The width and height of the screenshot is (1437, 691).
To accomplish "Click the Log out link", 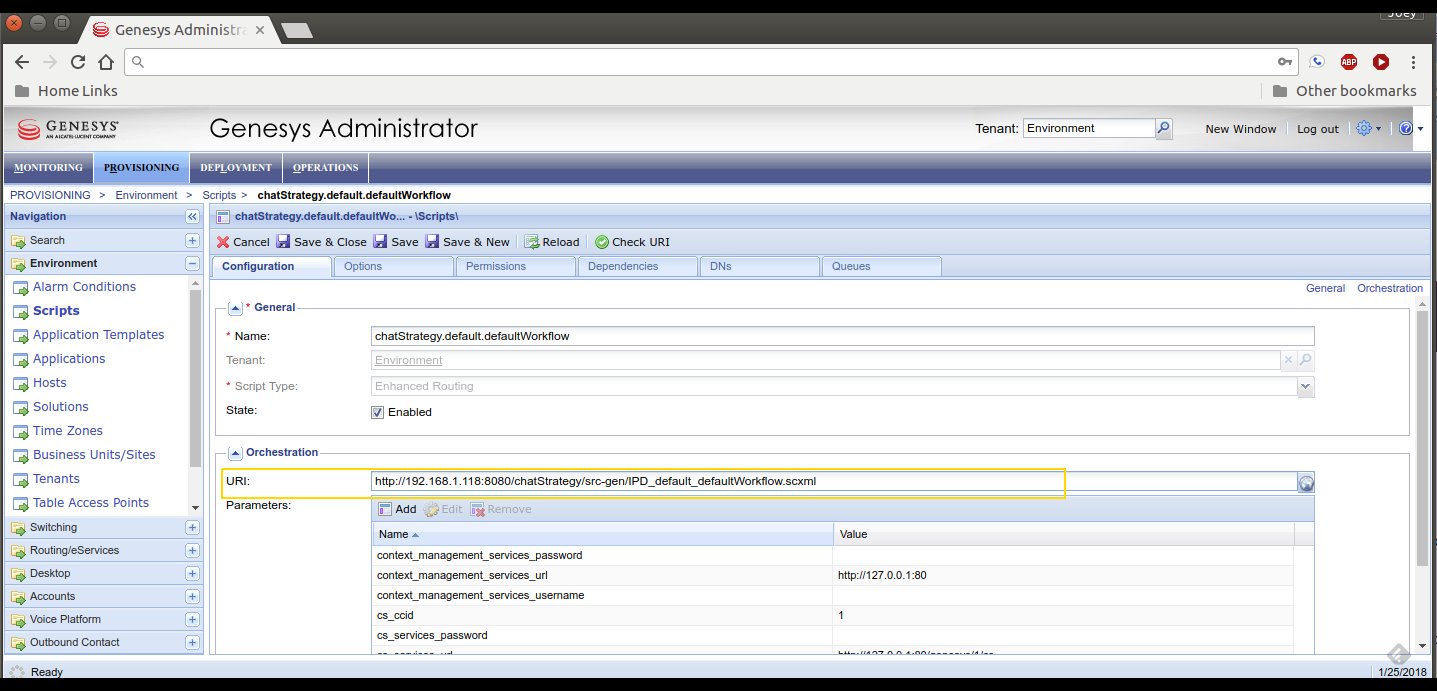I will click(1318, 129).
